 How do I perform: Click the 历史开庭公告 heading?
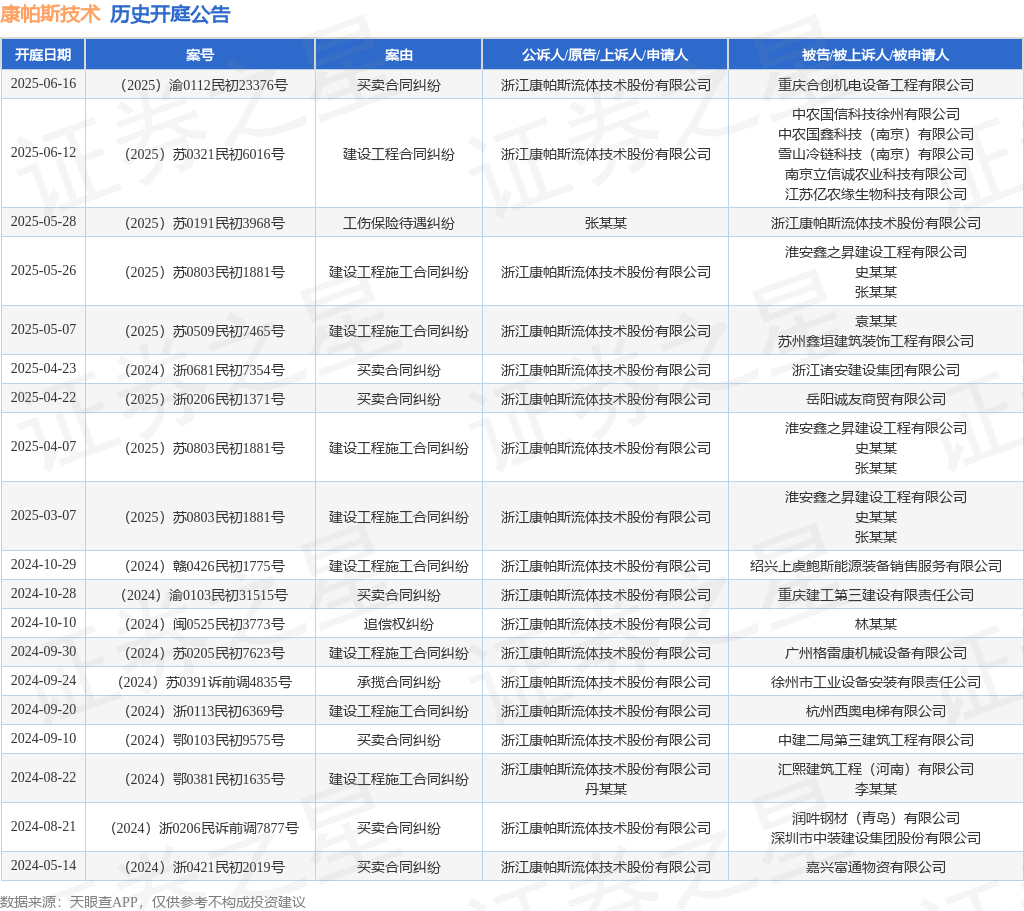click(x=170, y=14)
